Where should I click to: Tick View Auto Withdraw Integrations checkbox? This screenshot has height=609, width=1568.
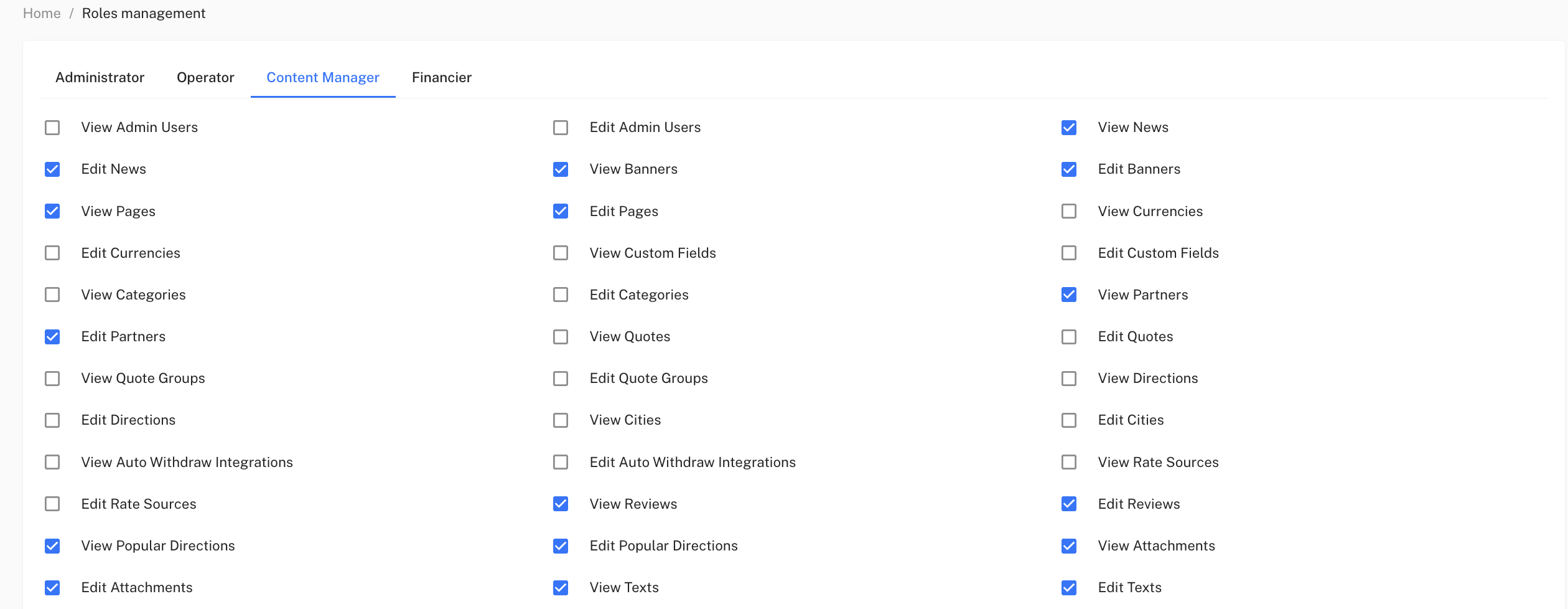click(52, 462)
